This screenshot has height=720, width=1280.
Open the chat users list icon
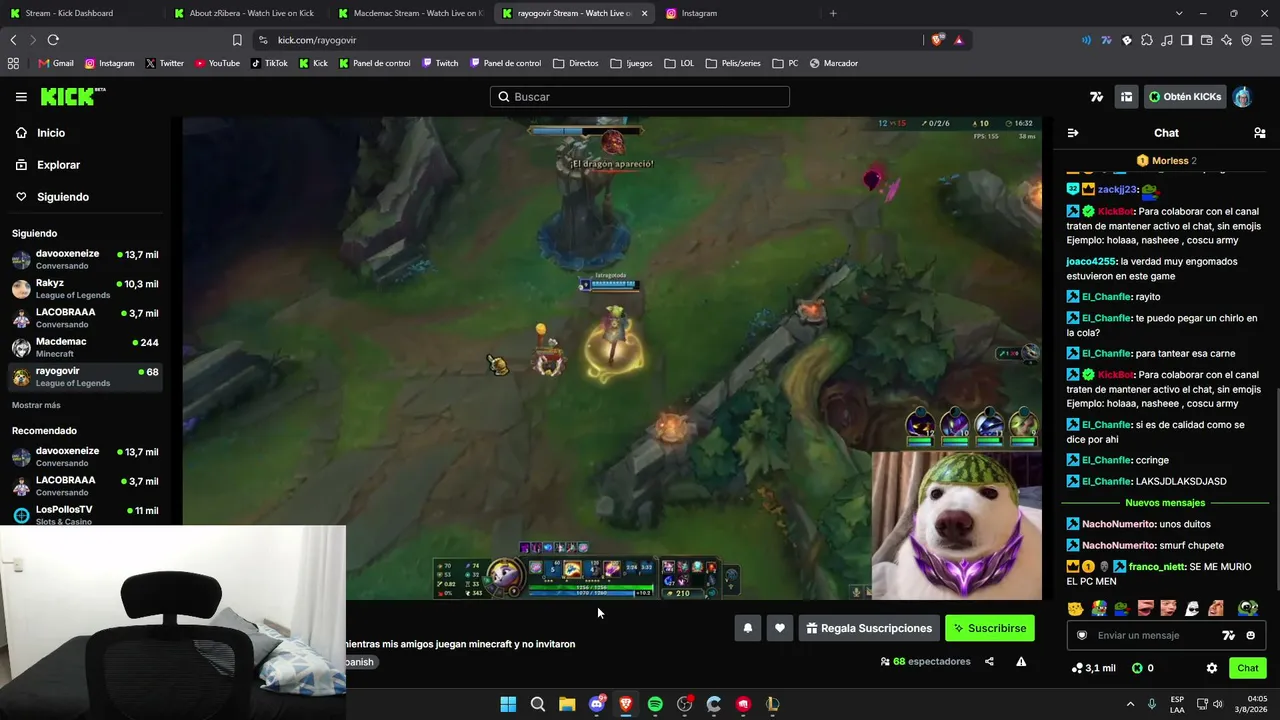click(x=1260, y=133)
